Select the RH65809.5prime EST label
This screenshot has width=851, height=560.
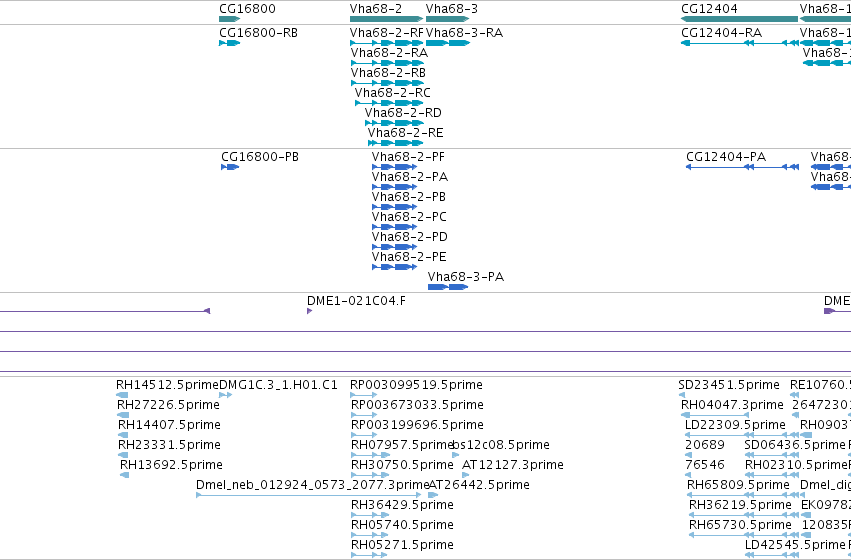(x=738, y=485)
